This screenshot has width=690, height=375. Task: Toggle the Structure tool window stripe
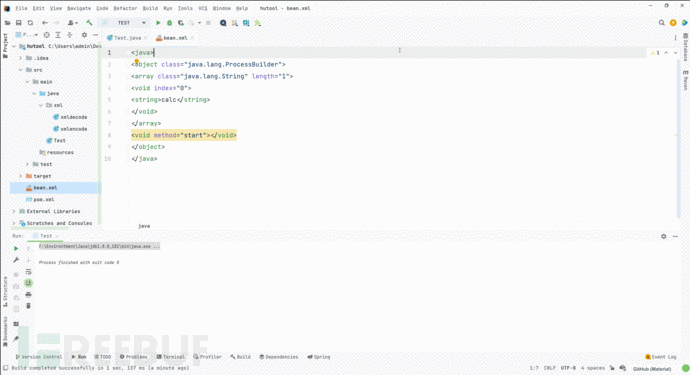click(5, 292)
